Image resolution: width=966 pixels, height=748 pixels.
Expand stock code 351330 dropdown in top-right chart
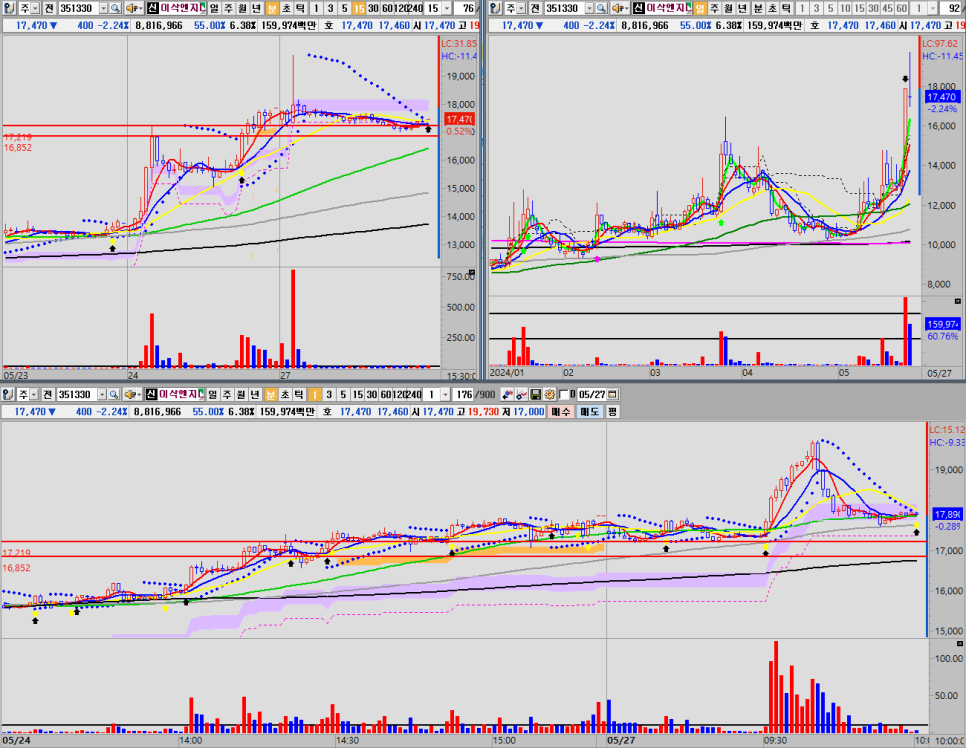tap(590, 8)
